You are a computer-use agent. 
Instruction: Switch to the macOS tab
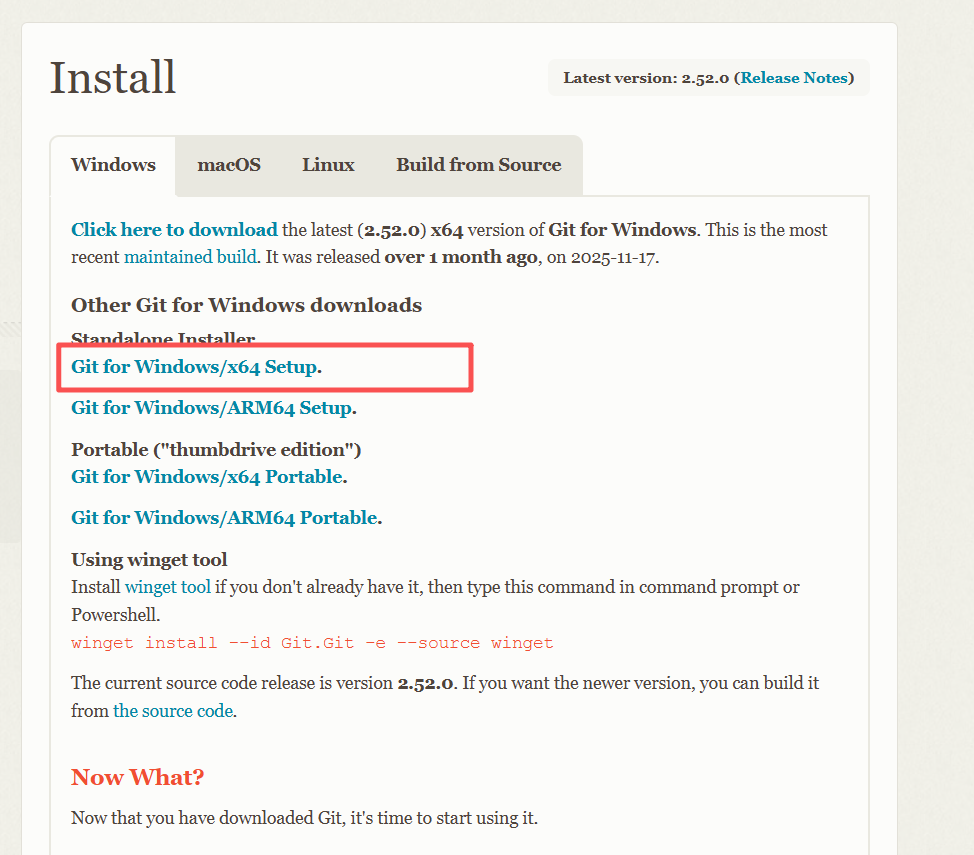coord(229,165)
